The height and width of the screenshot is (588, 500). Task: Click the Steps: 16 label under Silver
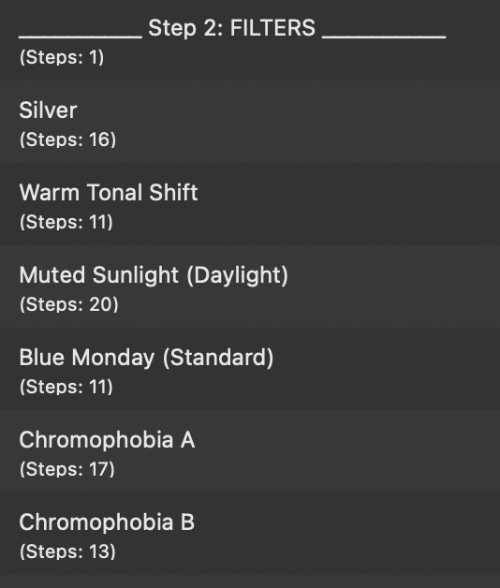point(68,140)
